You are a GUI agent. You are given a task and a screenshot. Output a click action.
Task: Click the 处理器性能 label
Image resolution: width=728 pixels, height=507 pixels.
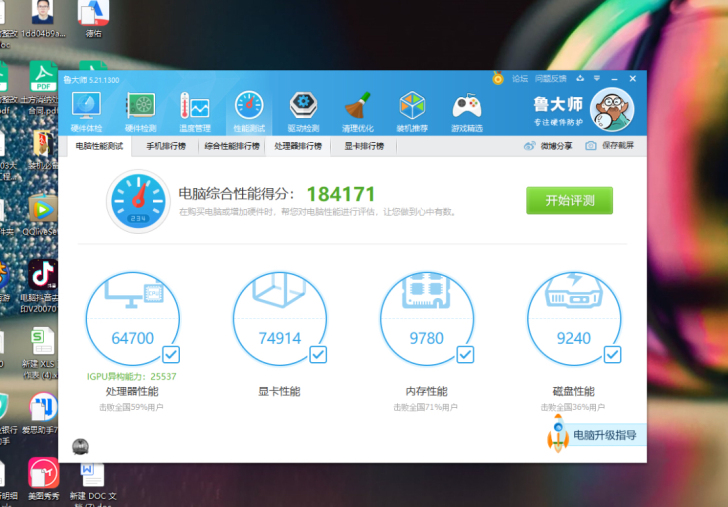(132, 391)
